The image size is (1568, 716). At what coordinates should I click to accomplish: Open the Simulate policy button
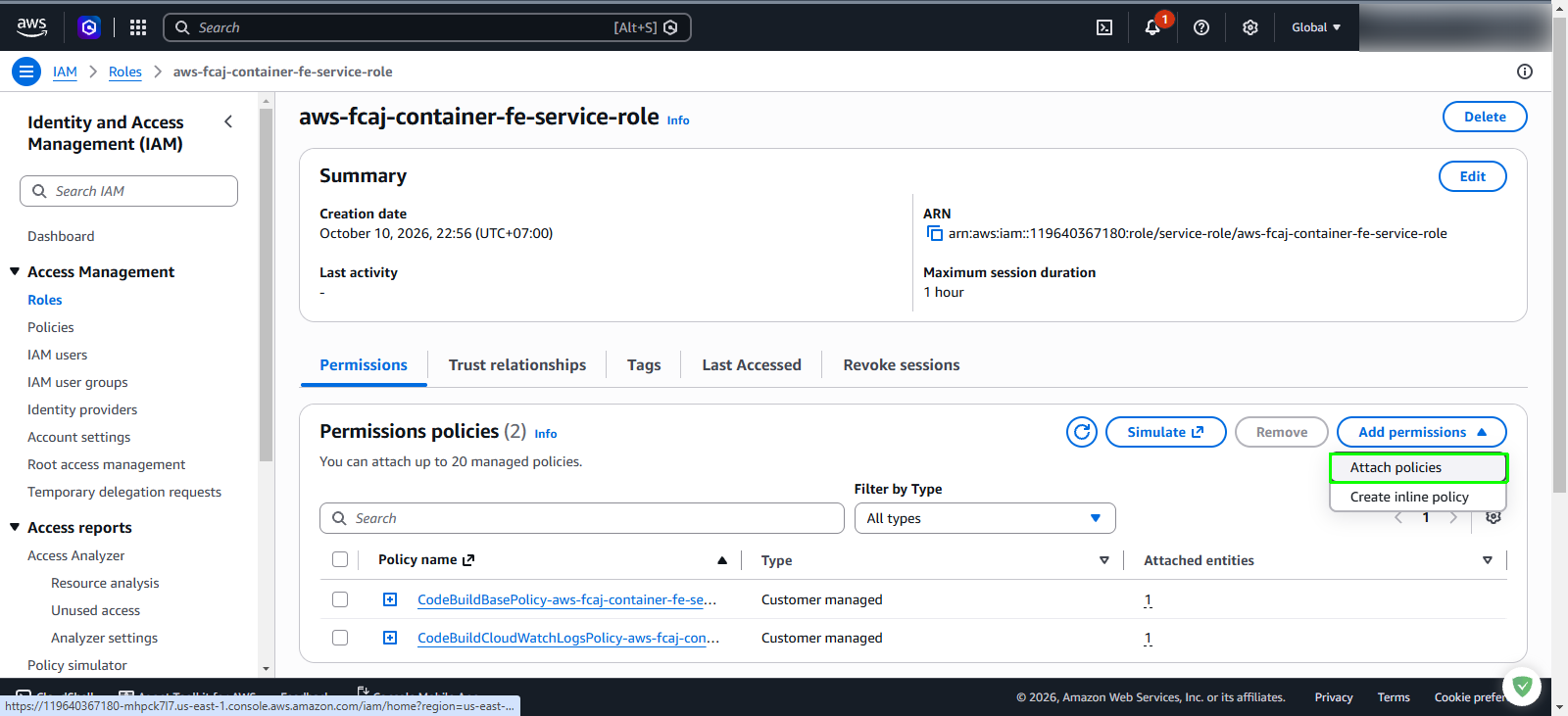tap(1166, 432)
